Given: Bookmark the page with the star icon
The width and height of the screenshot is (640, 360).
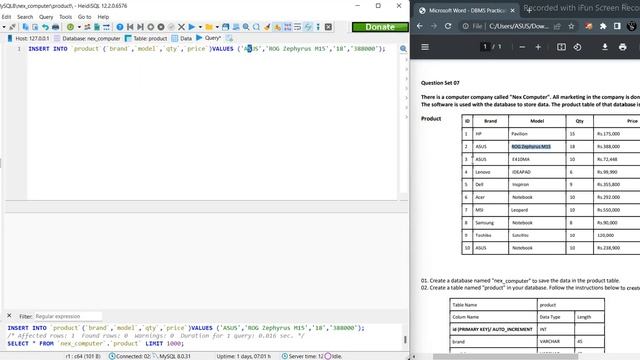Looking at the screenshot, I should 571,26.
